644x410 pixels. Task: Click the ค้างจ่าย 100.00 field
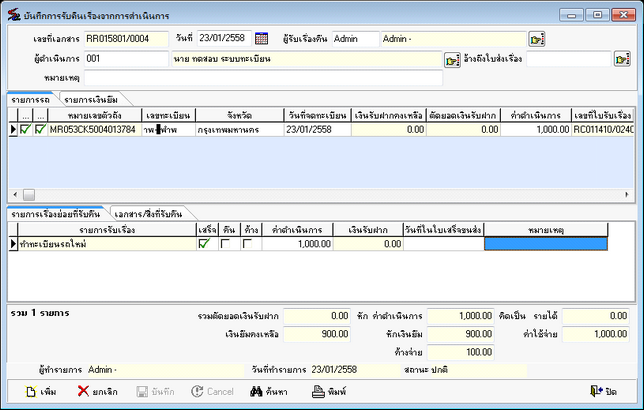460,352
